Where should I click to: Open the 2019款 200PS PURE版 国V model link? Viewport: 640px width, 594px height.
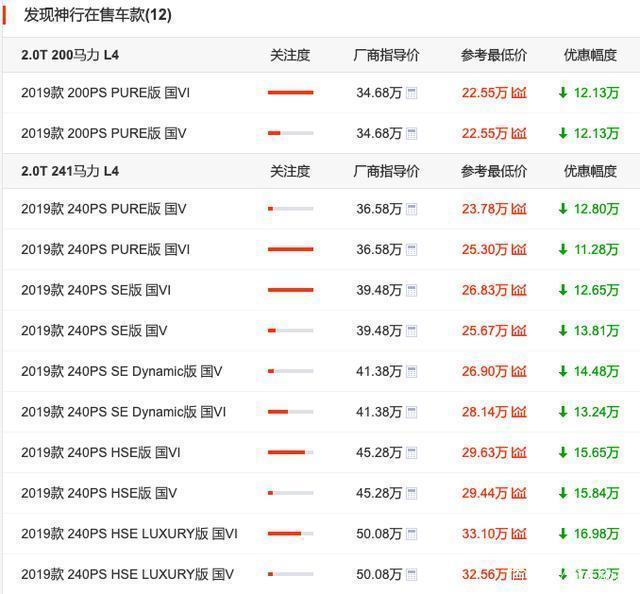tap(104, 133)
